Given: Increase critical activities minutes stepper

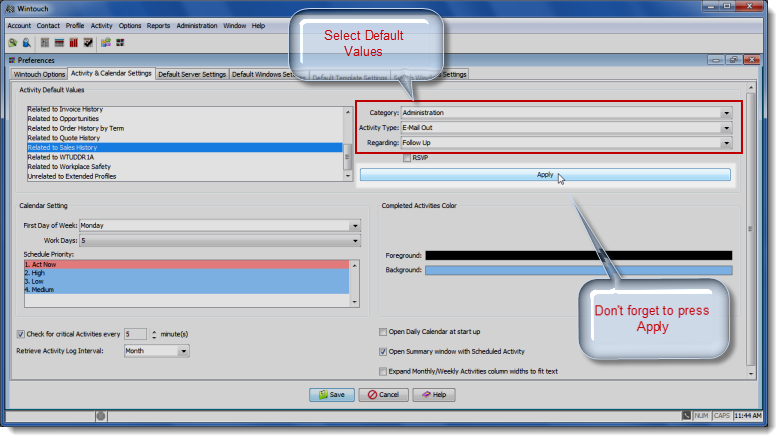Looking at the screenshot, I should click(x=154, y=332).
